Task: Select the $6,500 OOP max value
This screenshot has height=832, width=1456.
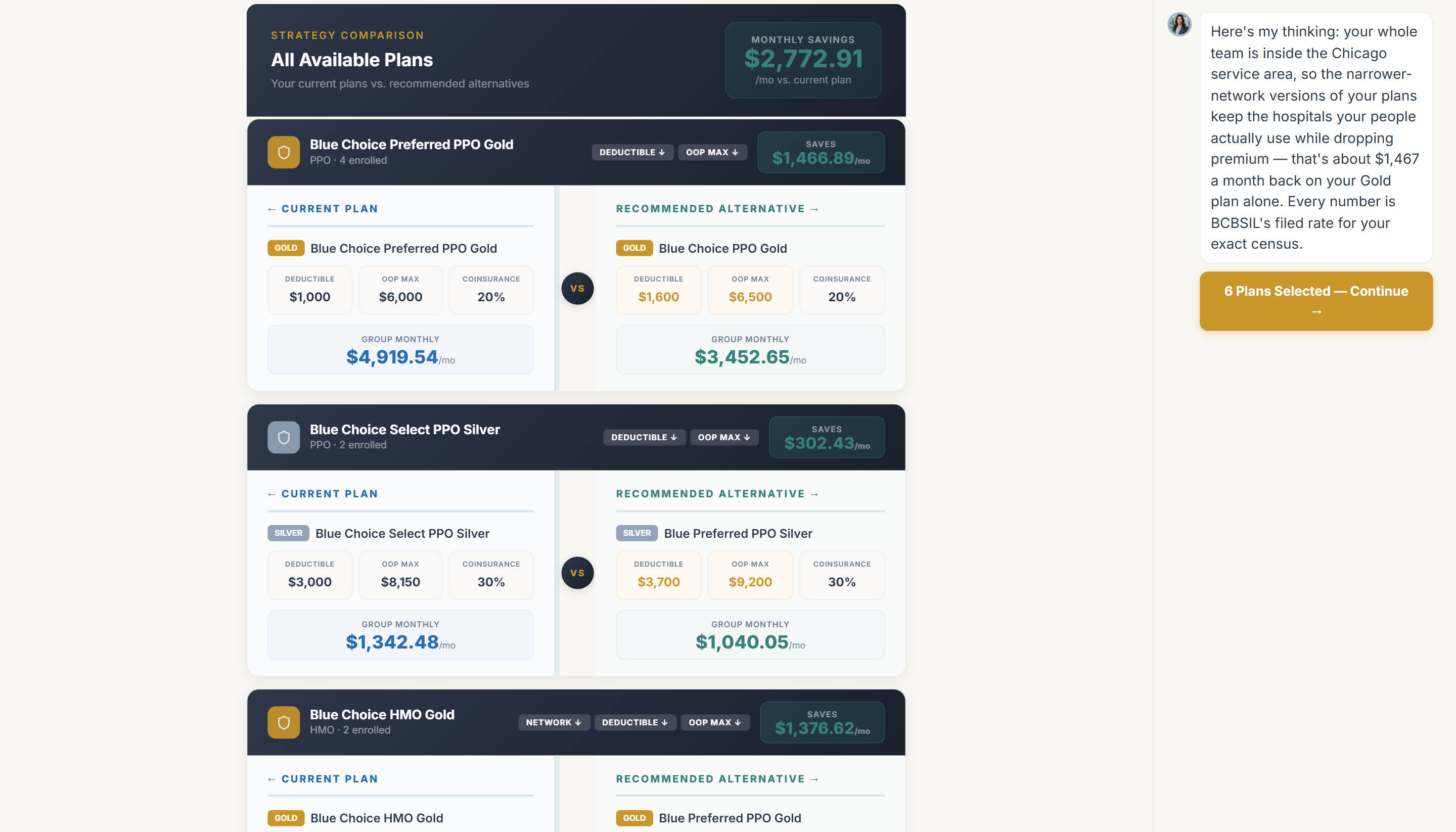Action: [750, 297]
